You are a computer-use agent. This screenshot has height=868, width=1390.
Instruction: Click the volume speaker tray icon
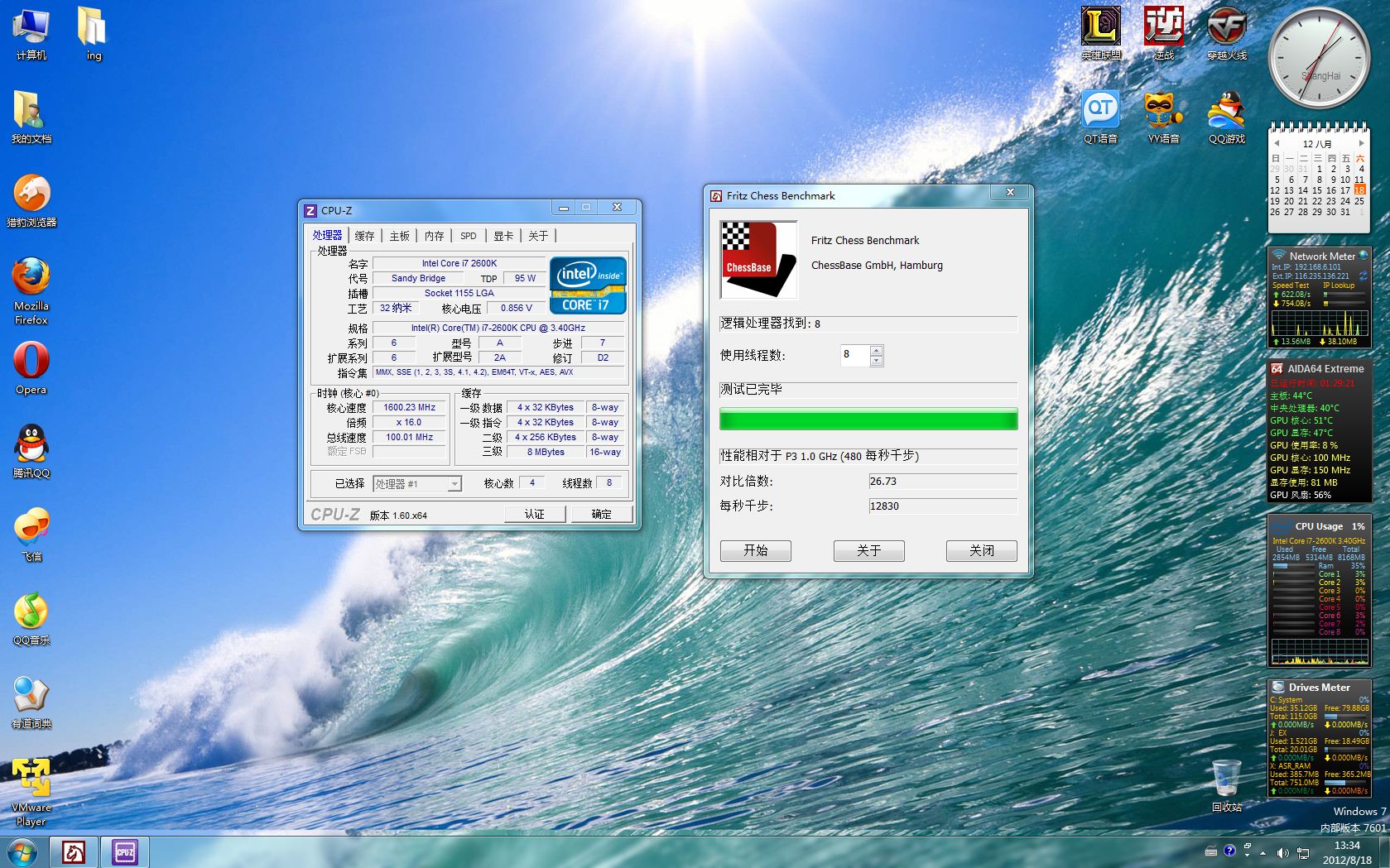pos(1282,852)
